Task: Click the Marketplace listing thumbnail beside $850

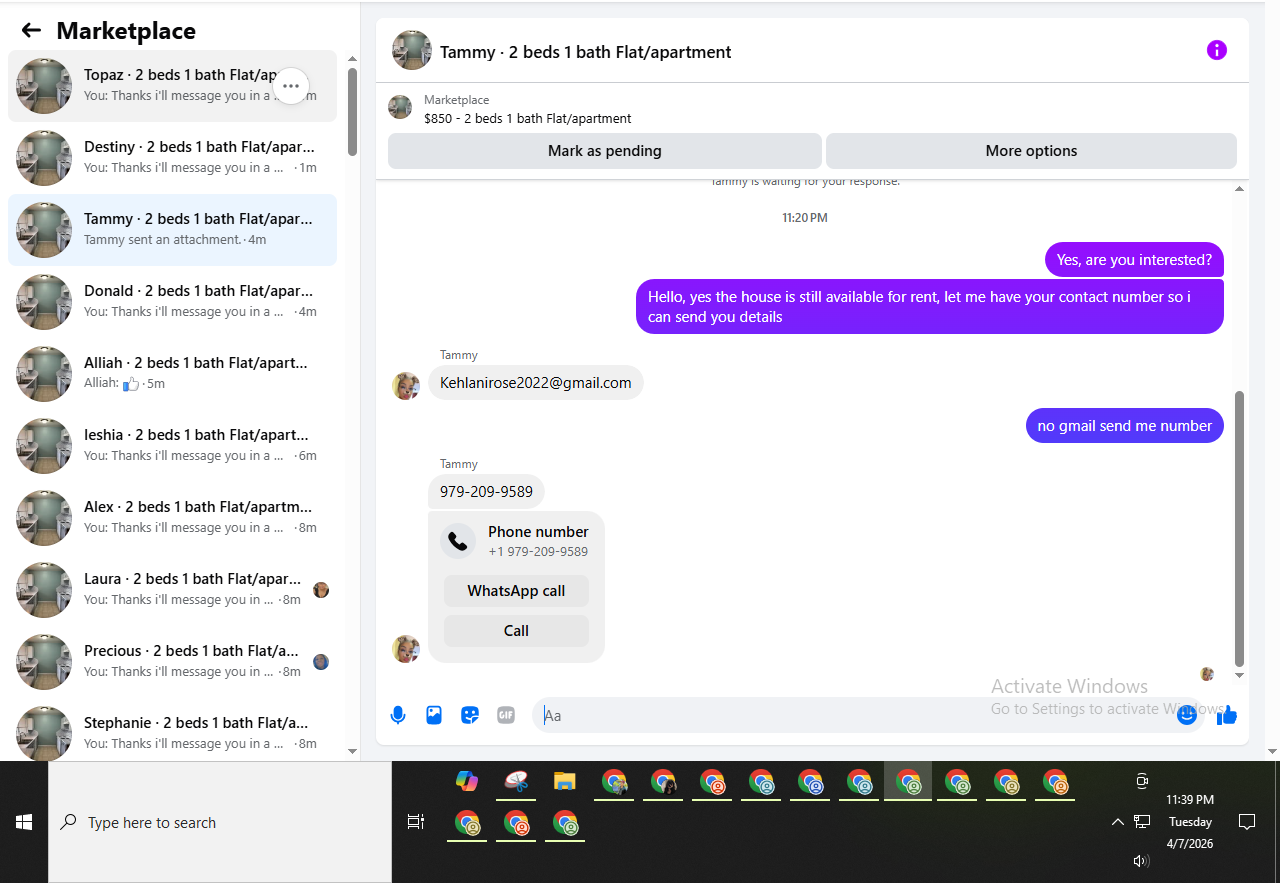Action: pos(400,107)
